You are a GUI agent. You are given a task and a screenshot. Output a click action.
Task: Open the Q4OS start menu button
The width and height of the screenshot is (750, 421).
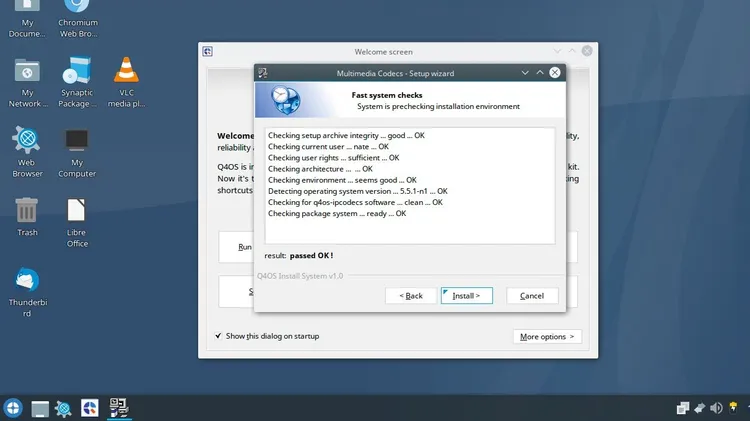tap(13, 408)
